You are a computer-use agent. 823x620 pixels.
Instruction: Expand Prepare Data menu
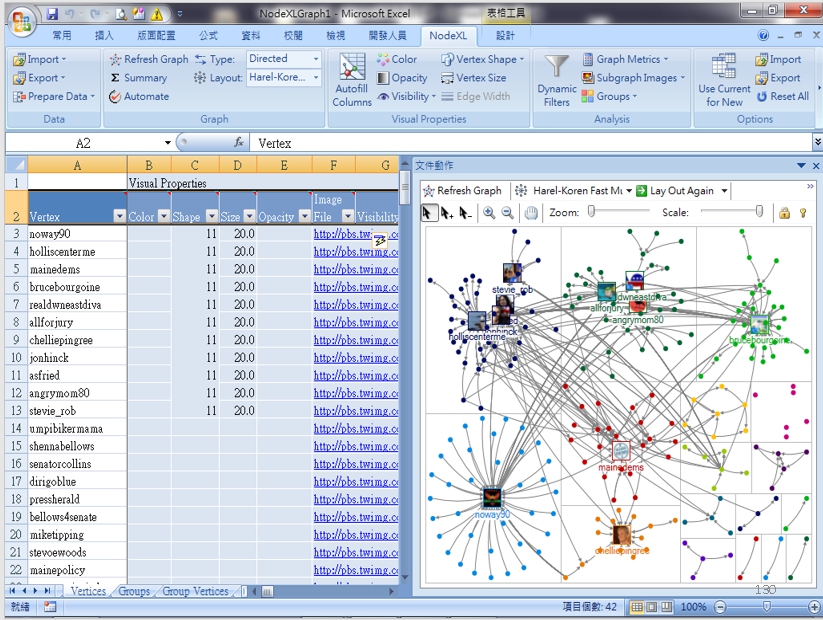point(54,97)
